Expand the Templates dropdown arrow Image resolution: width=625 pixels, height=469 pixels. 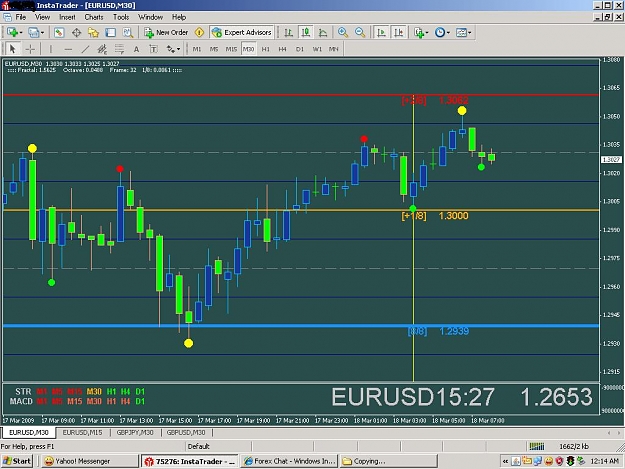pos(469,33)
